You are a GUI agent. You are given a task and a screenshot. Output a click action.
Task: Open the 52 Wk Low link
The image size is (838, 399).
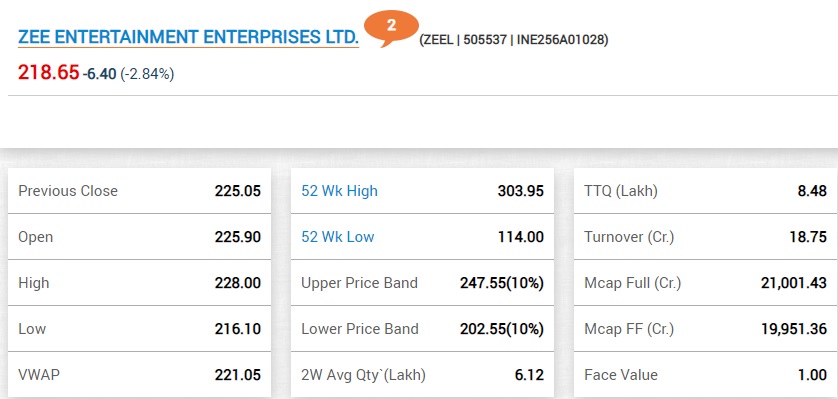pyautogui.click(x=338, y=237)
